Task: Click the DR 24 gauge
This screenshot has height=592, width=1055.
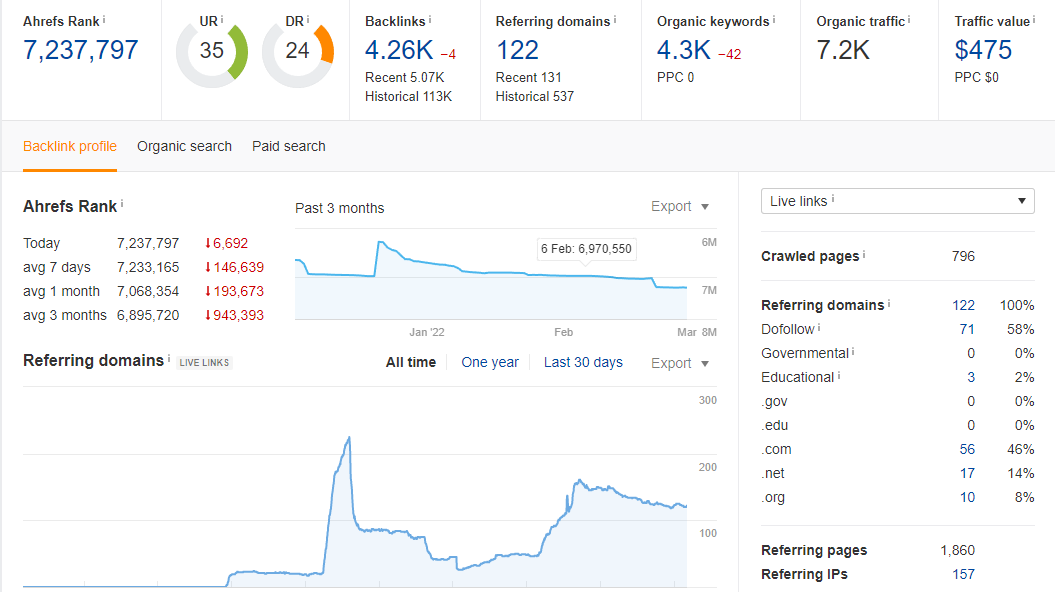Action: [297, 51]
